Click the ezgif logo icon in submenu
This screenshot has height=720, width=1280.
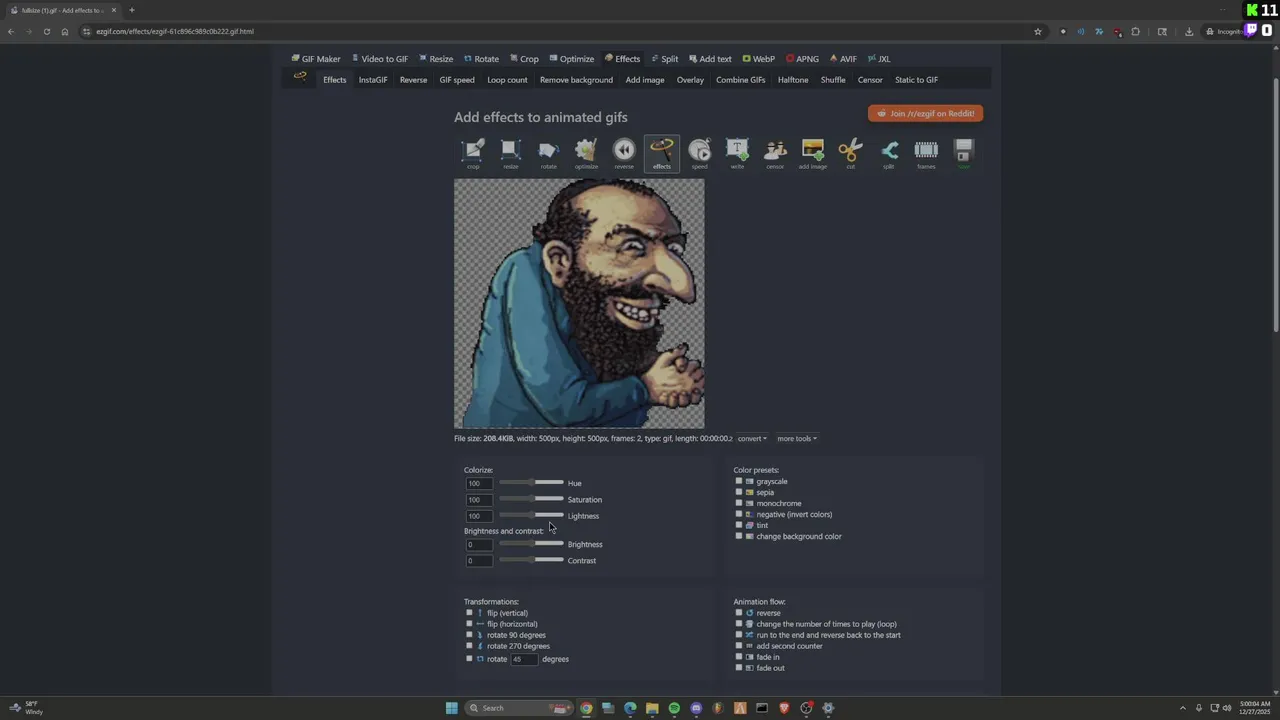point(300,77)
